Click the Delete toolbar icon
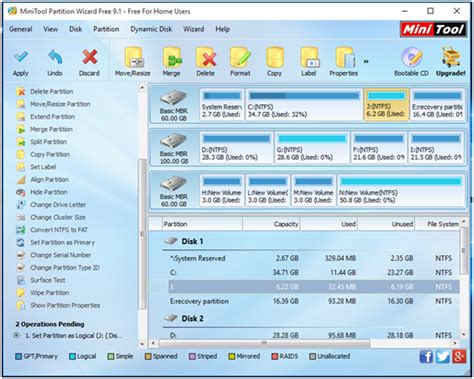This screenshot has width=474, height=379. click(206, 57)
